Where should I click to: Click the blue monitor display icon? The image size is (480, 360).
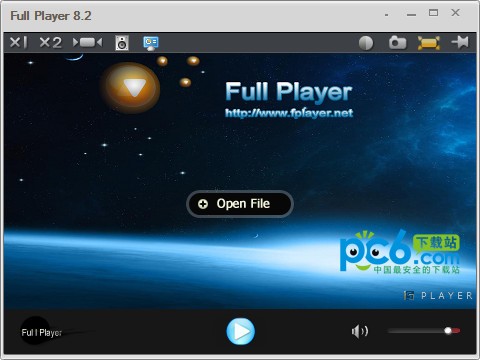click(151, 43)
